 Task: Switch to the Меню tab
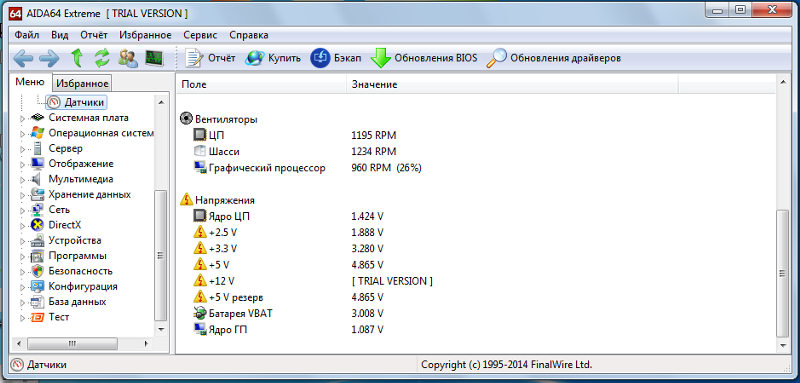click(x=30, y=82)
